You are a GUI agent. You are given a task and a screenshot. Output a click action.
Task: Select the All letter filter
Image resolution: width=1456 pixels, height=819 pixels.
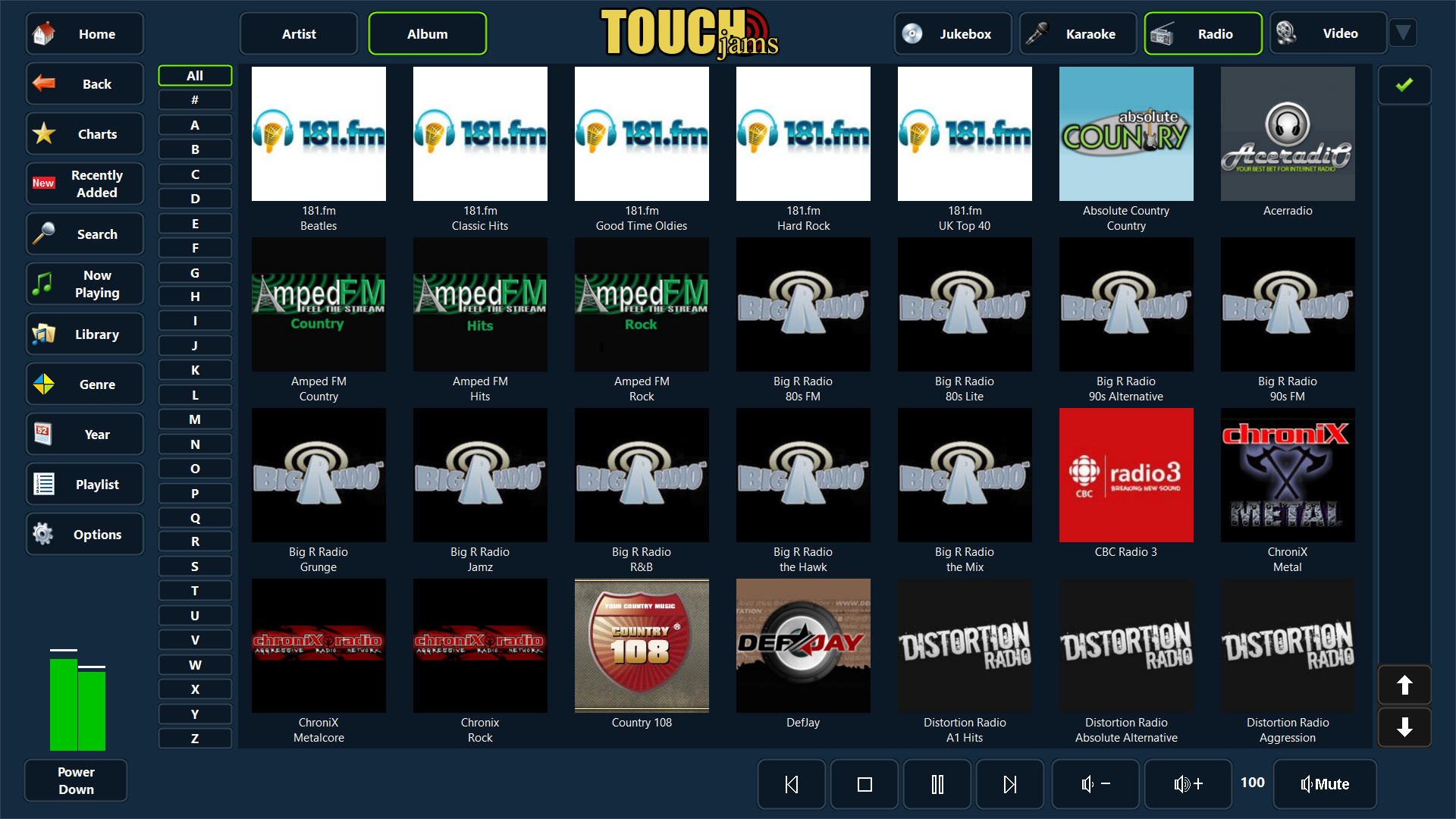195,76
